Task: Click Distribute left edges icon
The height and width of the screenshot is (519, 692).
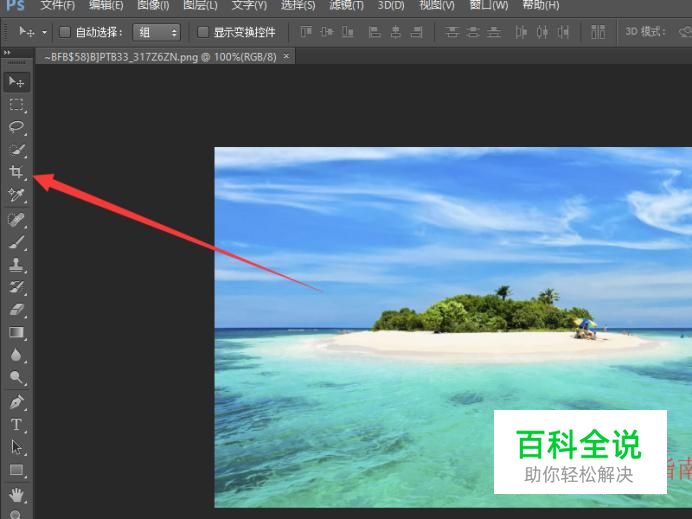Action: [x=521, y=32]
